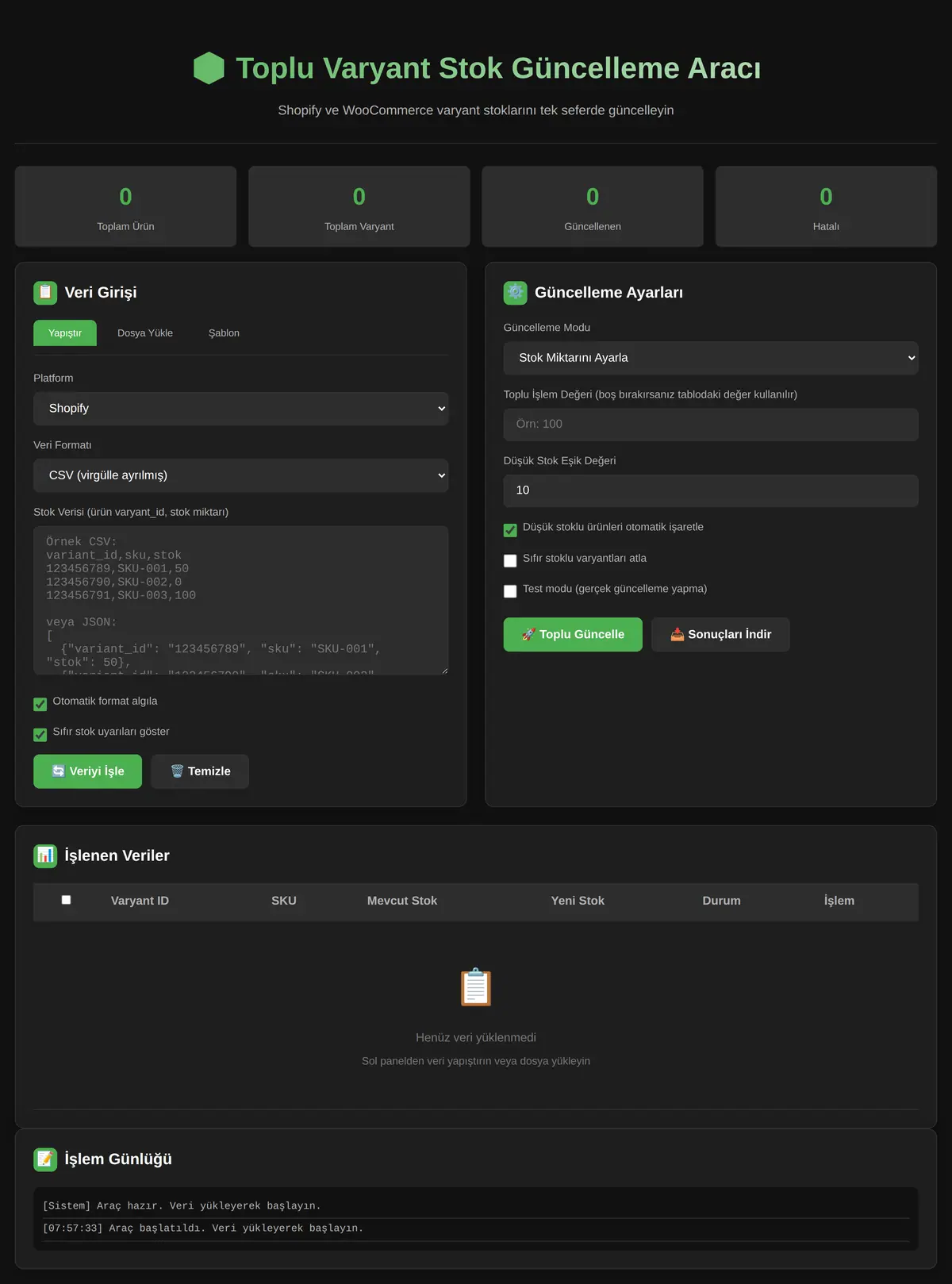Click the 'Yeni Stok' column header
Viewport: 952px width, 1284px height.
click(578, 901)
